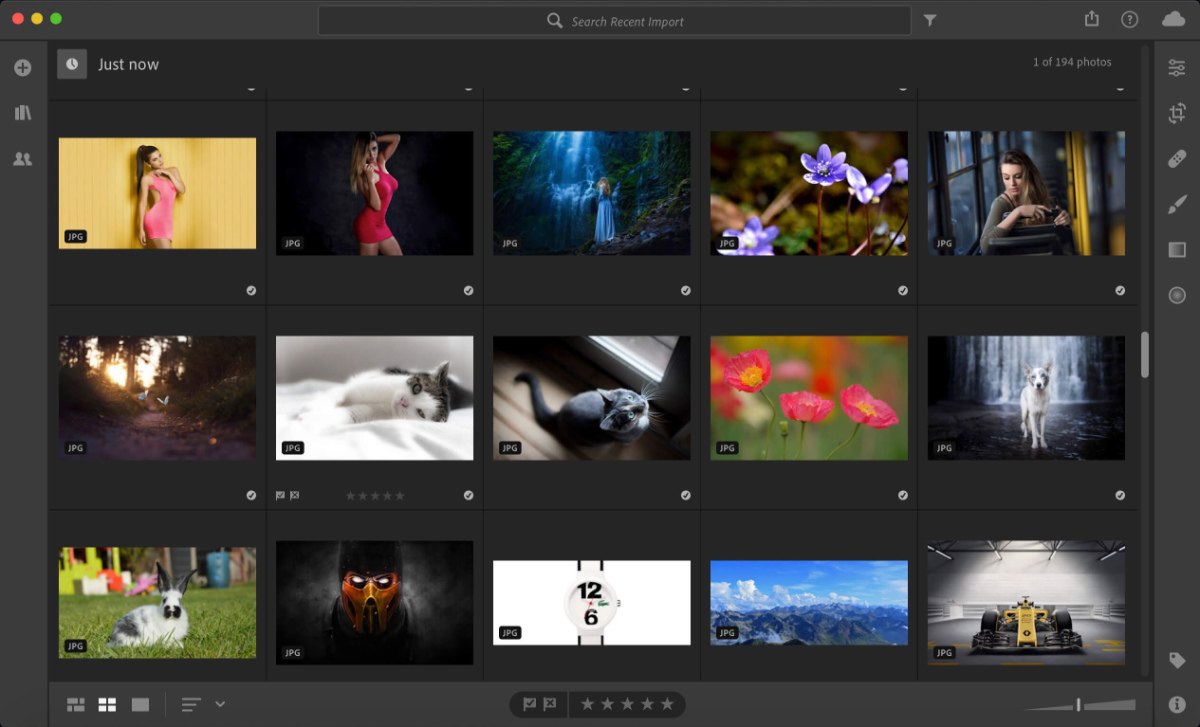Click the Just now clock button
Image resolution: width=1200 pixels, height=727 pixels.
coord(72,64)
